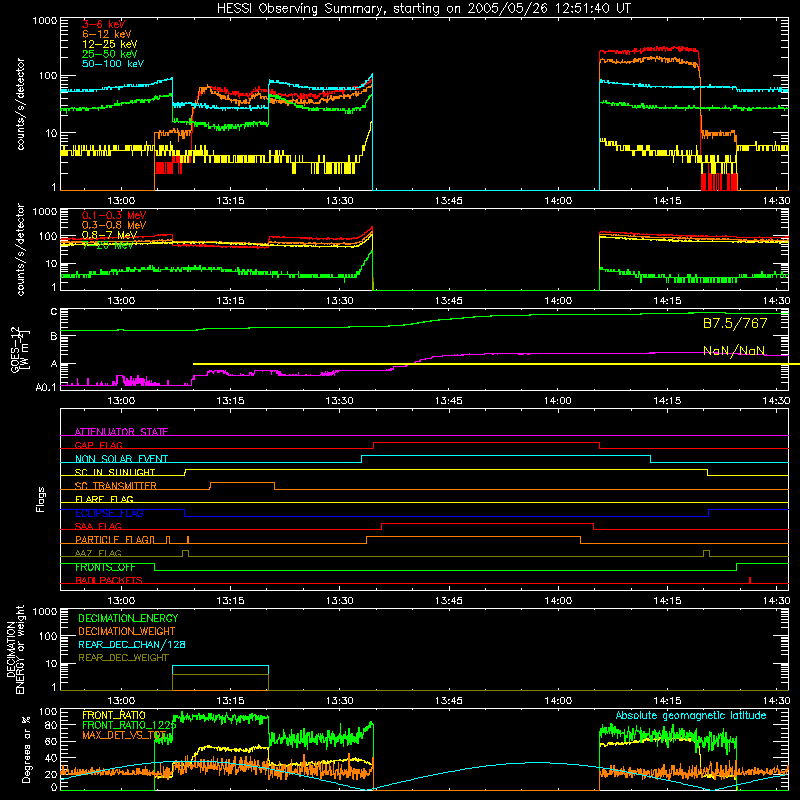The width and height of the screenshot is (800, 800).
Task: Click counts/s/detector axis title of MeV panel
Action: tap(20, 249)
